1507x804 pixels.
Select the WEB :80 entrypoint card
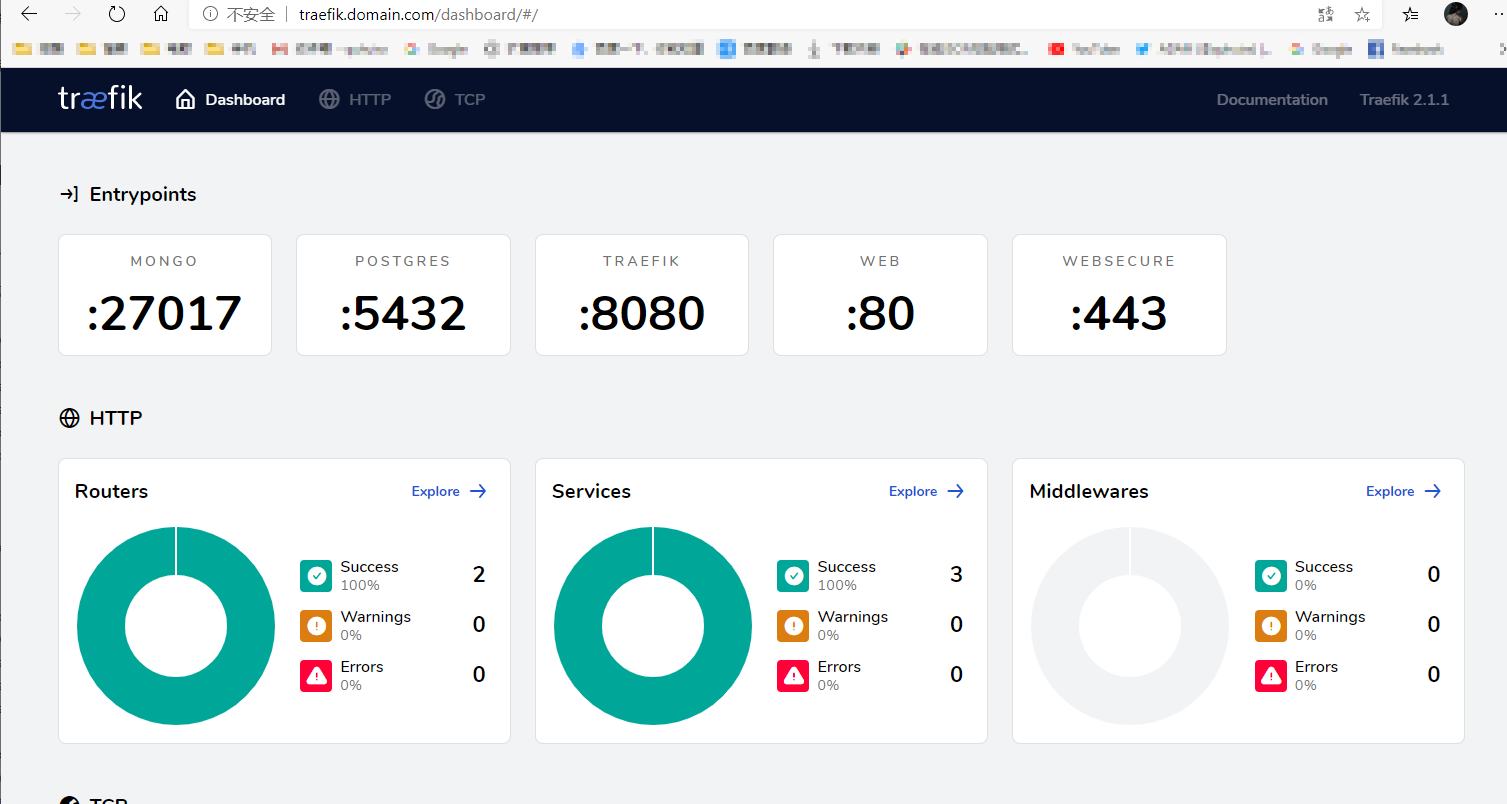coord(880,295)
